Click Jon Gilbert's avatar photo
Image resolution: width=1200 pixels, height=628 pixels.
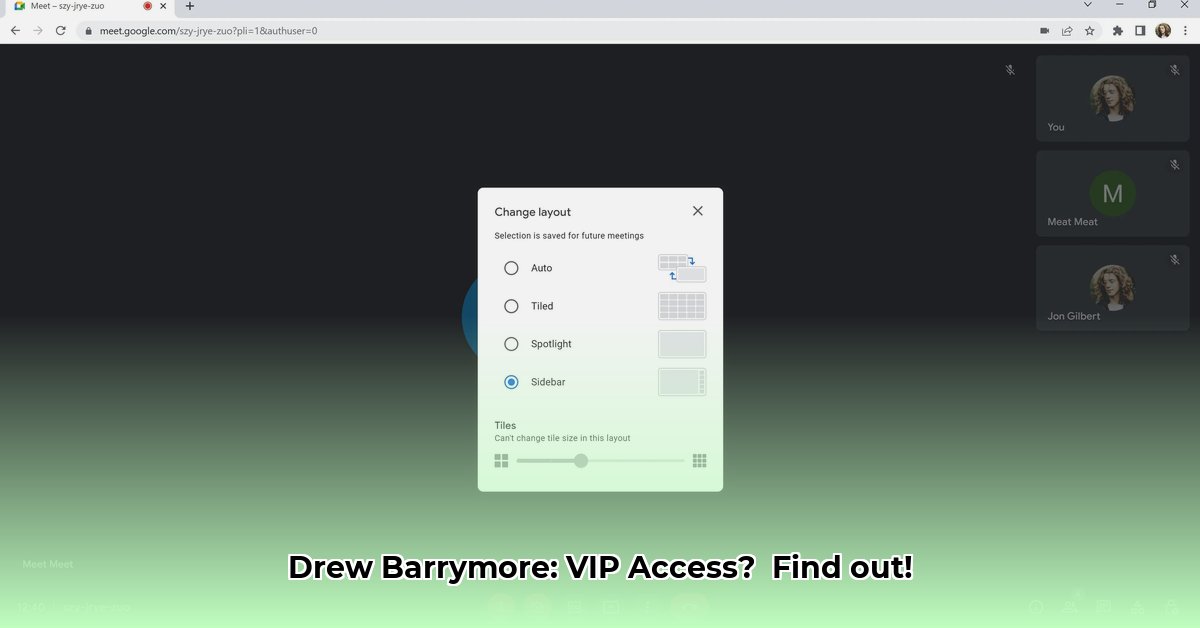[x=1112, y=287]
